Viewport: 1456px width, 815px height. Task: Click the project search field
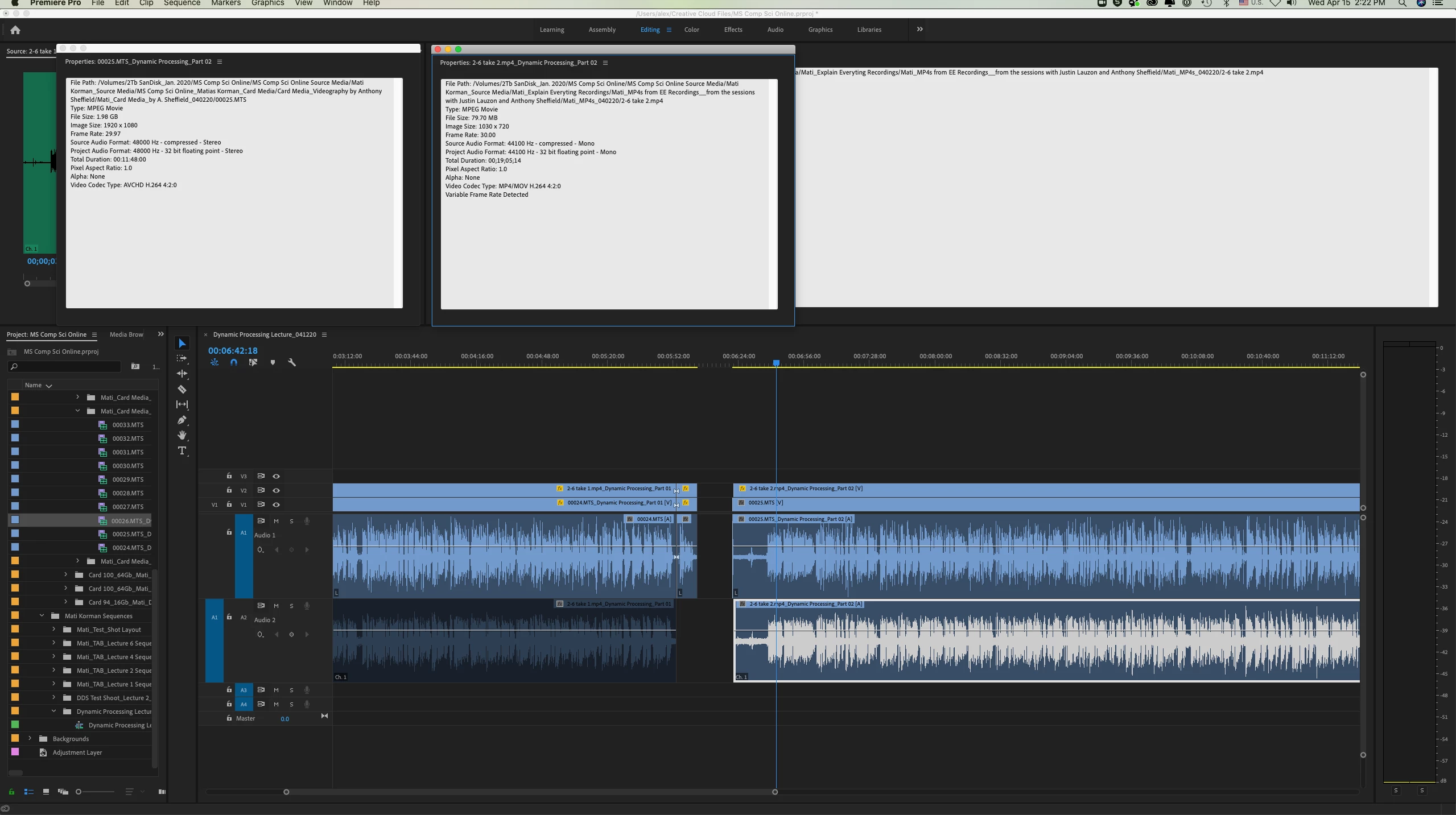(65, 367)
